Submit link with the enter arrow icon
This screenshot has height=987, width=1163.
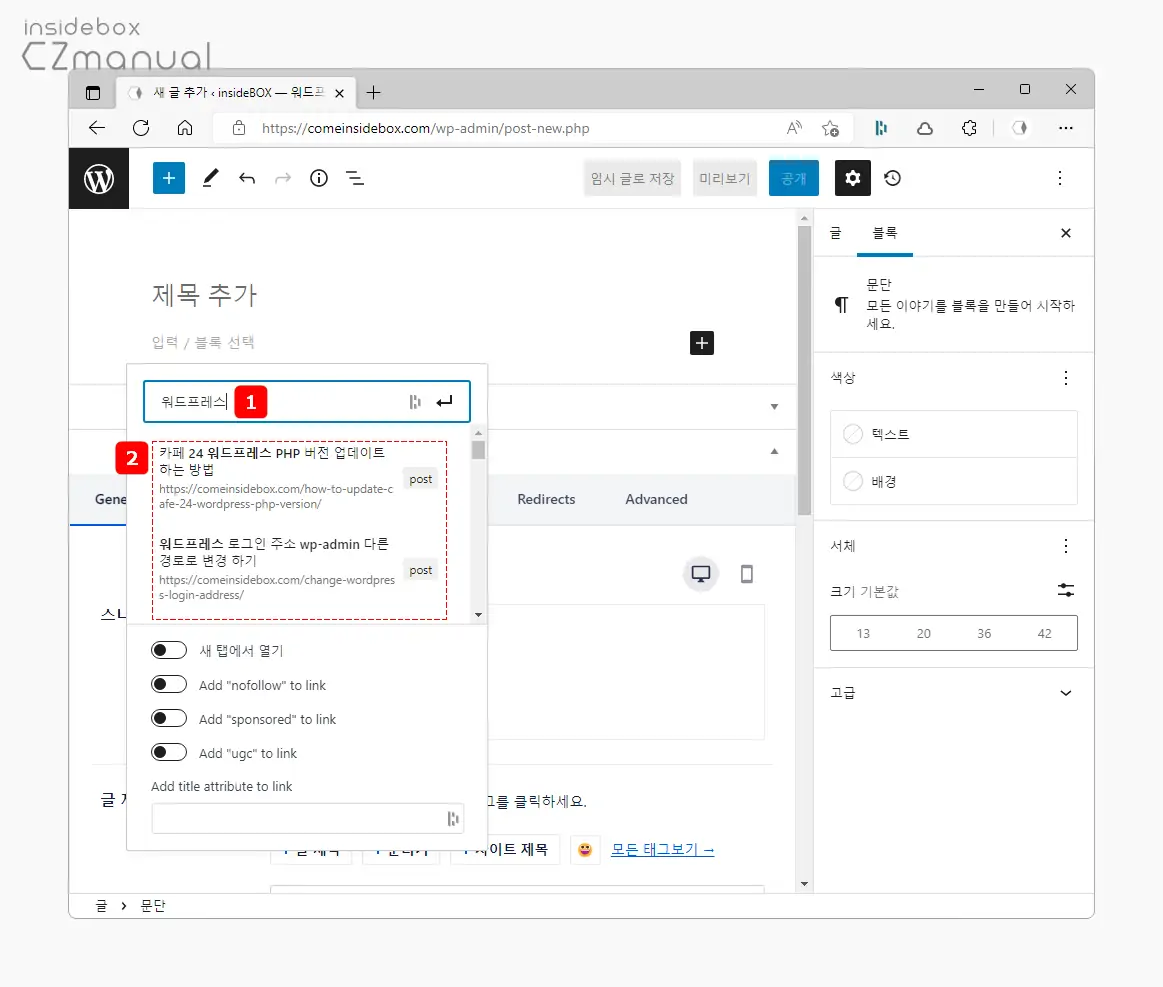point(444,402)
